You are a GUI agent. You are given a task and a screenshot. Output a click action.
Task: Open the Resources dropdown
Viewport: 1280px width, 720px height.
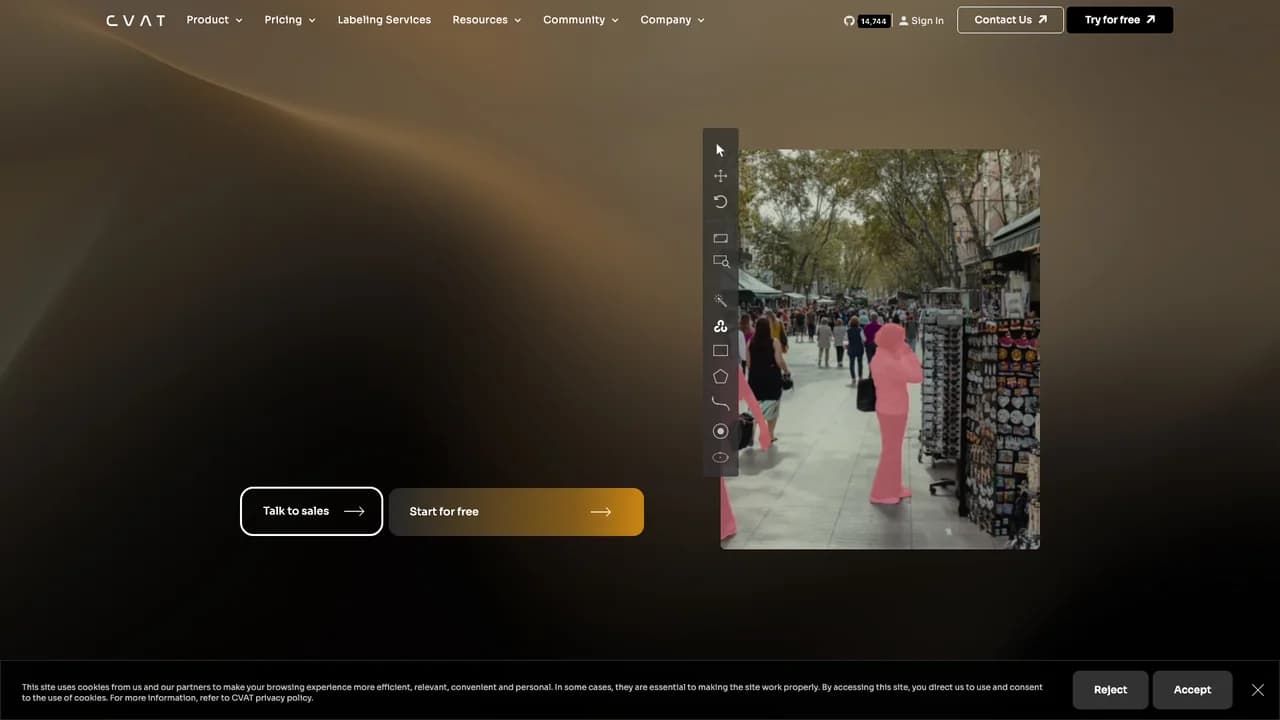[x=487, y=20]
